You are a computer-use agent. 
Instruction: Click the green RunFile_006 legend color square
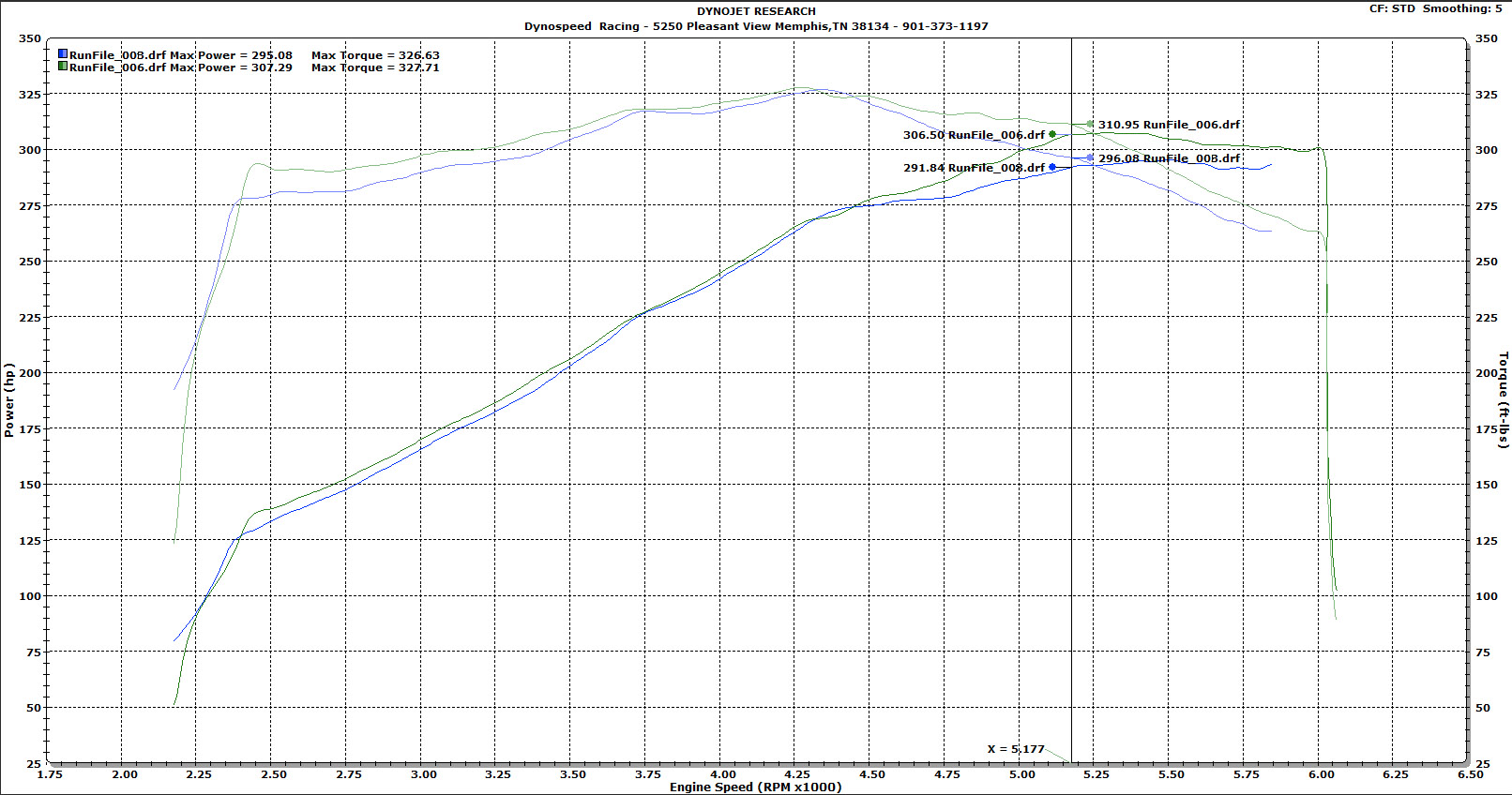pos(63,67)
